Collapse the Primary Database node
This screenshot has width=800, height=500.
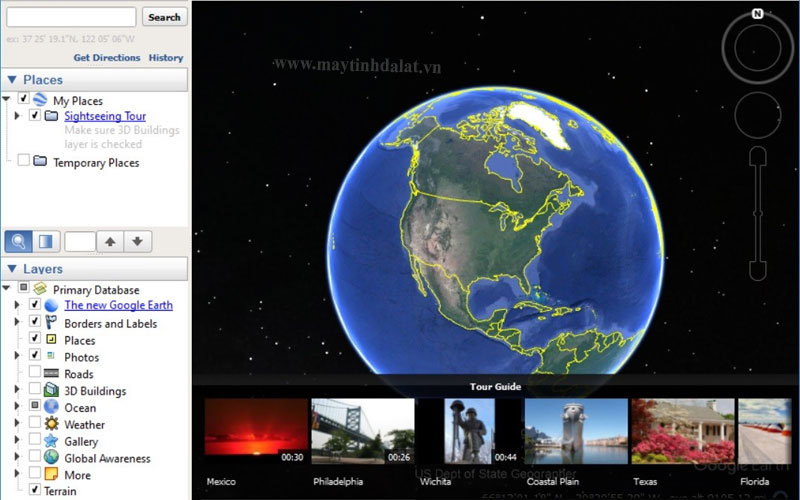click(x=6, y=288)
